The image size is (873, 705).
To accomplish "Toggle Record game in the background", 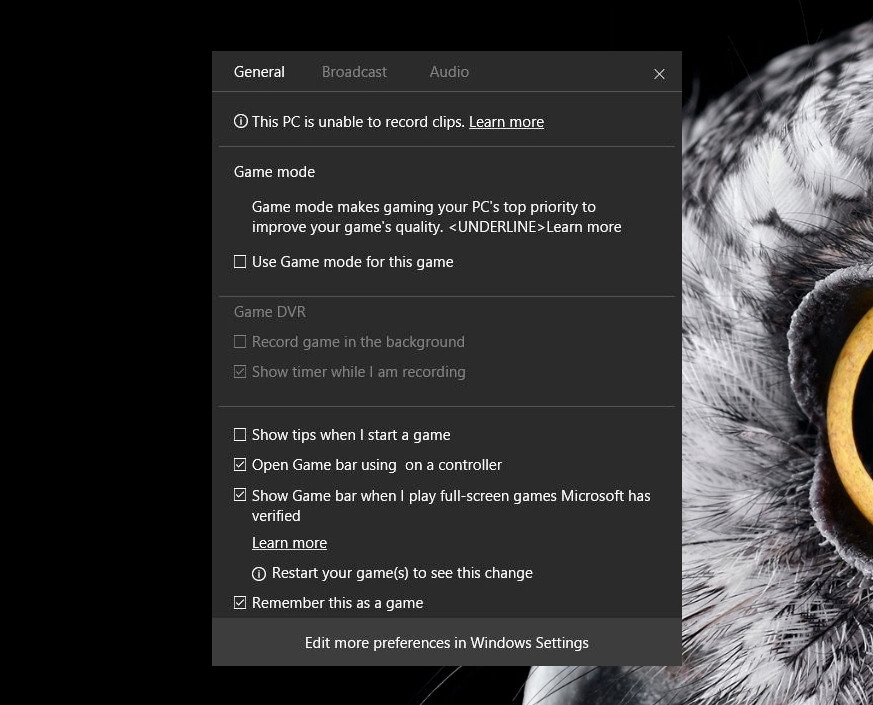I will click(x=239, y=341).
